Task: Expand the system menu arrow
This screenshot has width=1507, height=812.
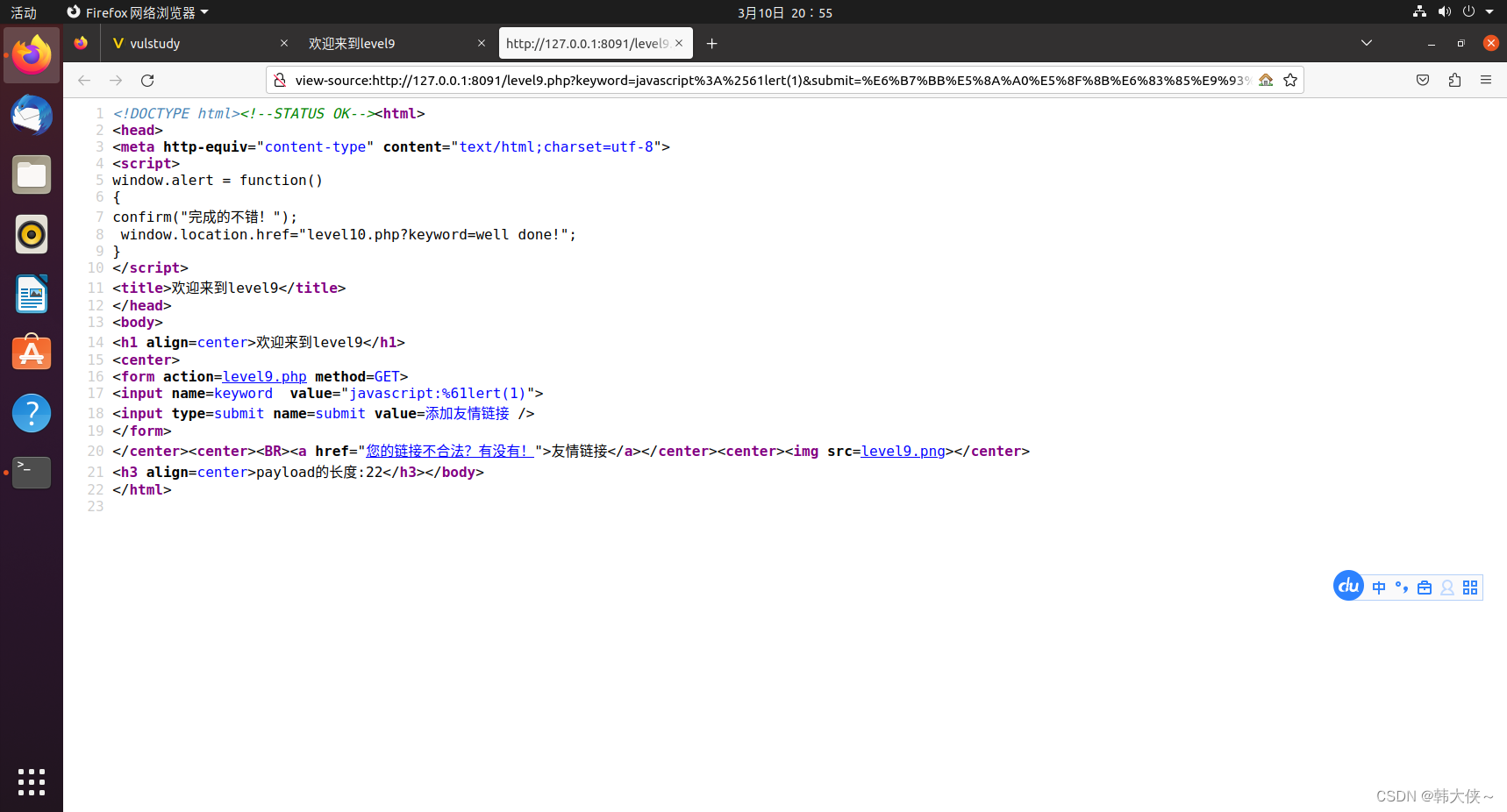Action: click(x=1489, y=11)
